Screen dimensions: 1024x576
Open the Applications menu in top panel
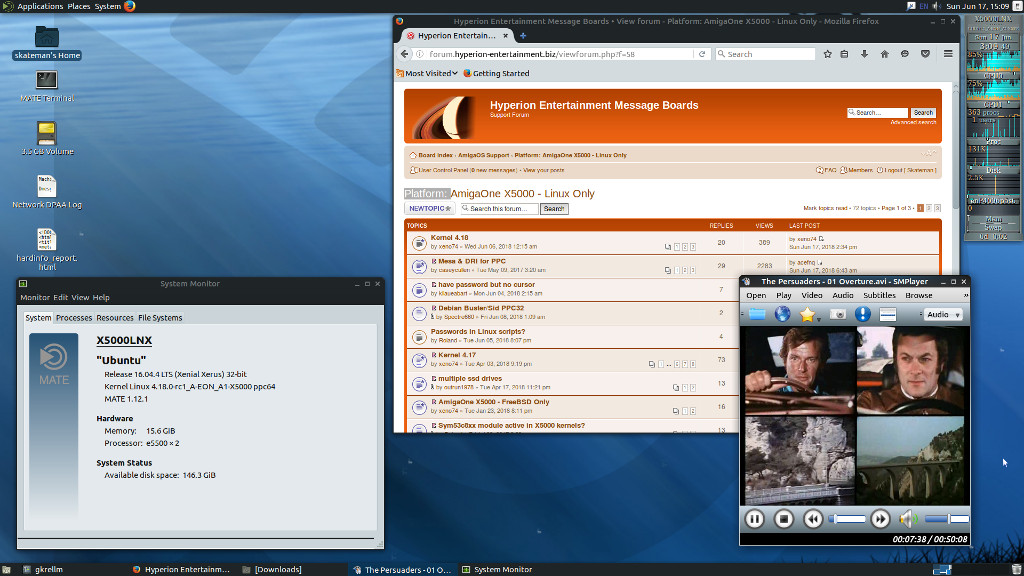(x=40, y=7)
